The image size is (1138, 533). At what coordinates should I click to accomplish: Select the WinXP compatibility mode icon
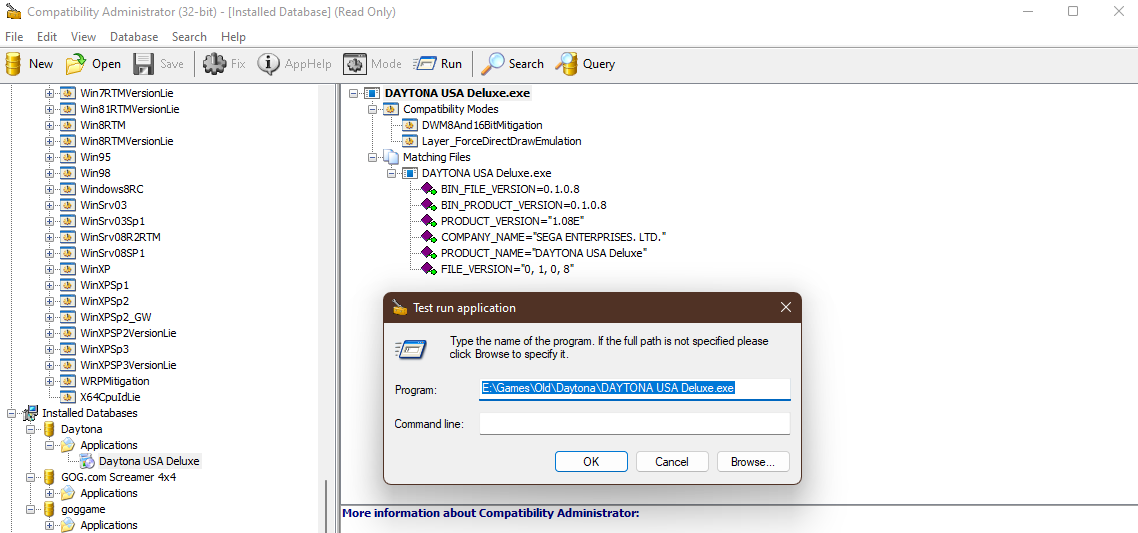(67, 269)
